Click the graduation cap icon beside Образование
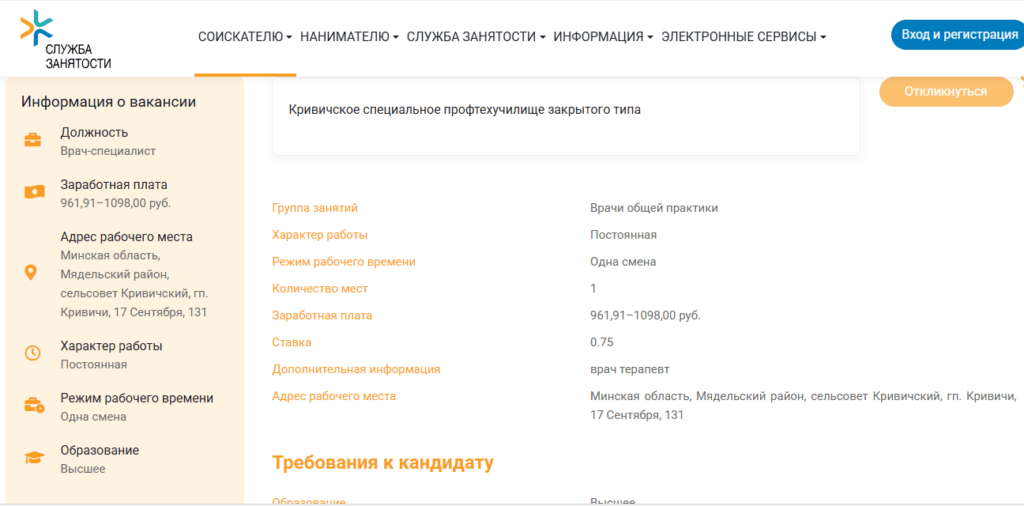Image resolution: width=1024 pixels, height=506 pixels. tap(33, 458)
